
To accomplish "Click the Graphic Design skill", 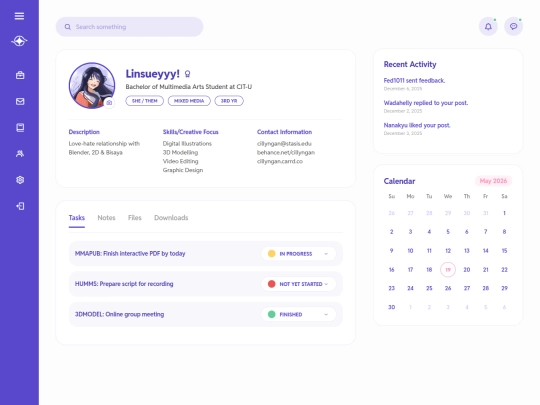I will click(183, 170).
